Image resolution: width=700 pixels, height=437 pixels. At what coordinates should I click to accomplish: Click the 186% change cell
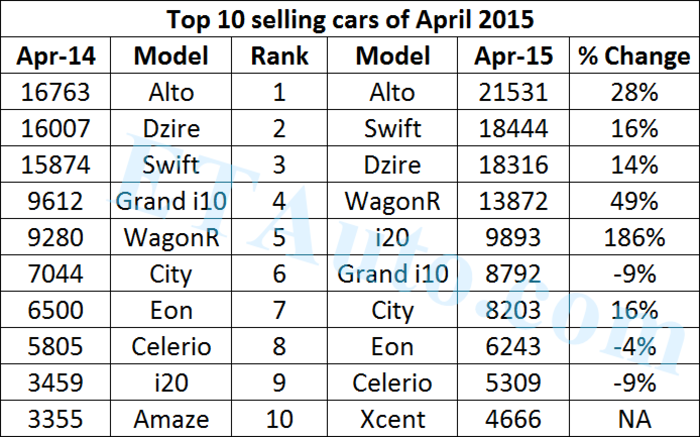pyautogui.click(x=633, y=238)
